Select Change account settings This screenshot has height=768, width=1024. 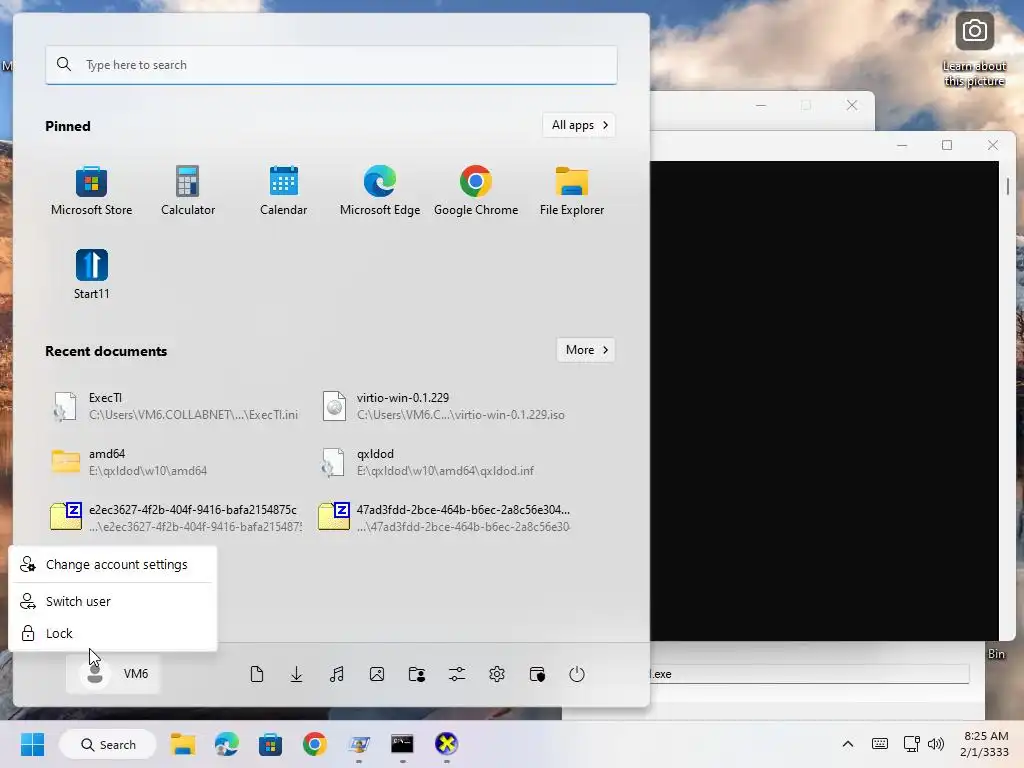pos(112,564)
